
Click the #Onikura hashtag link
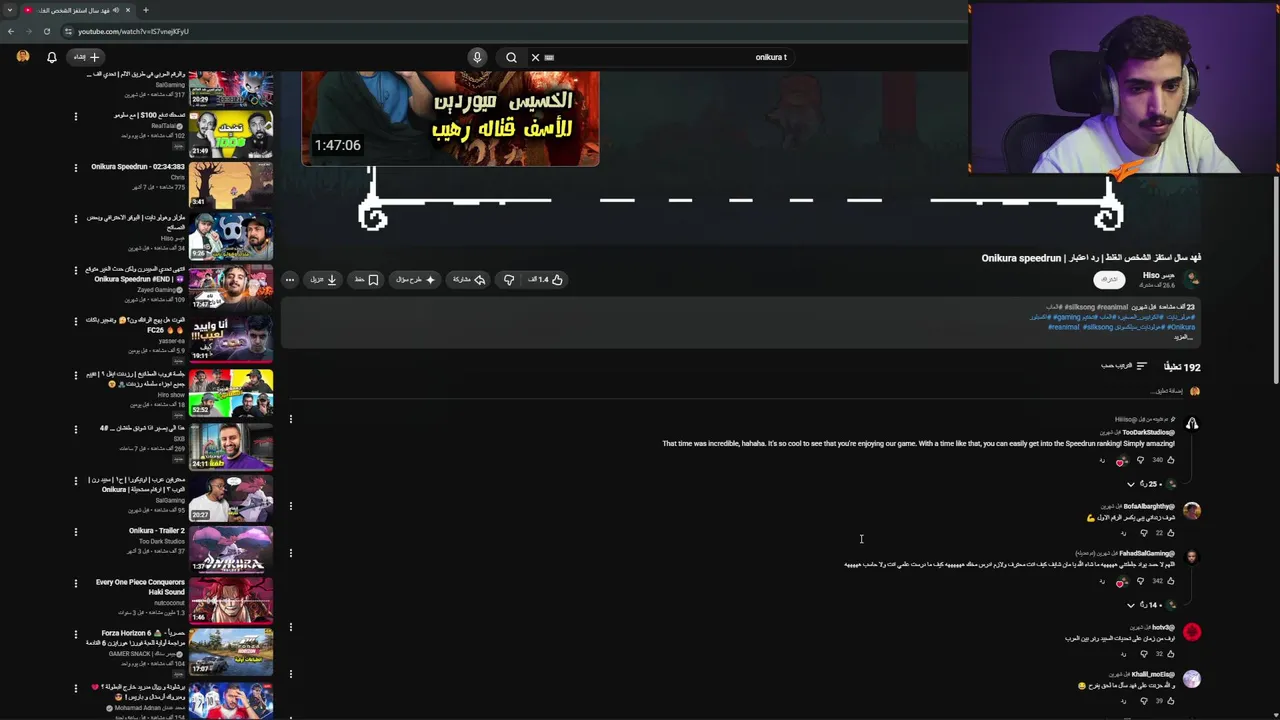pos(1181,327)
